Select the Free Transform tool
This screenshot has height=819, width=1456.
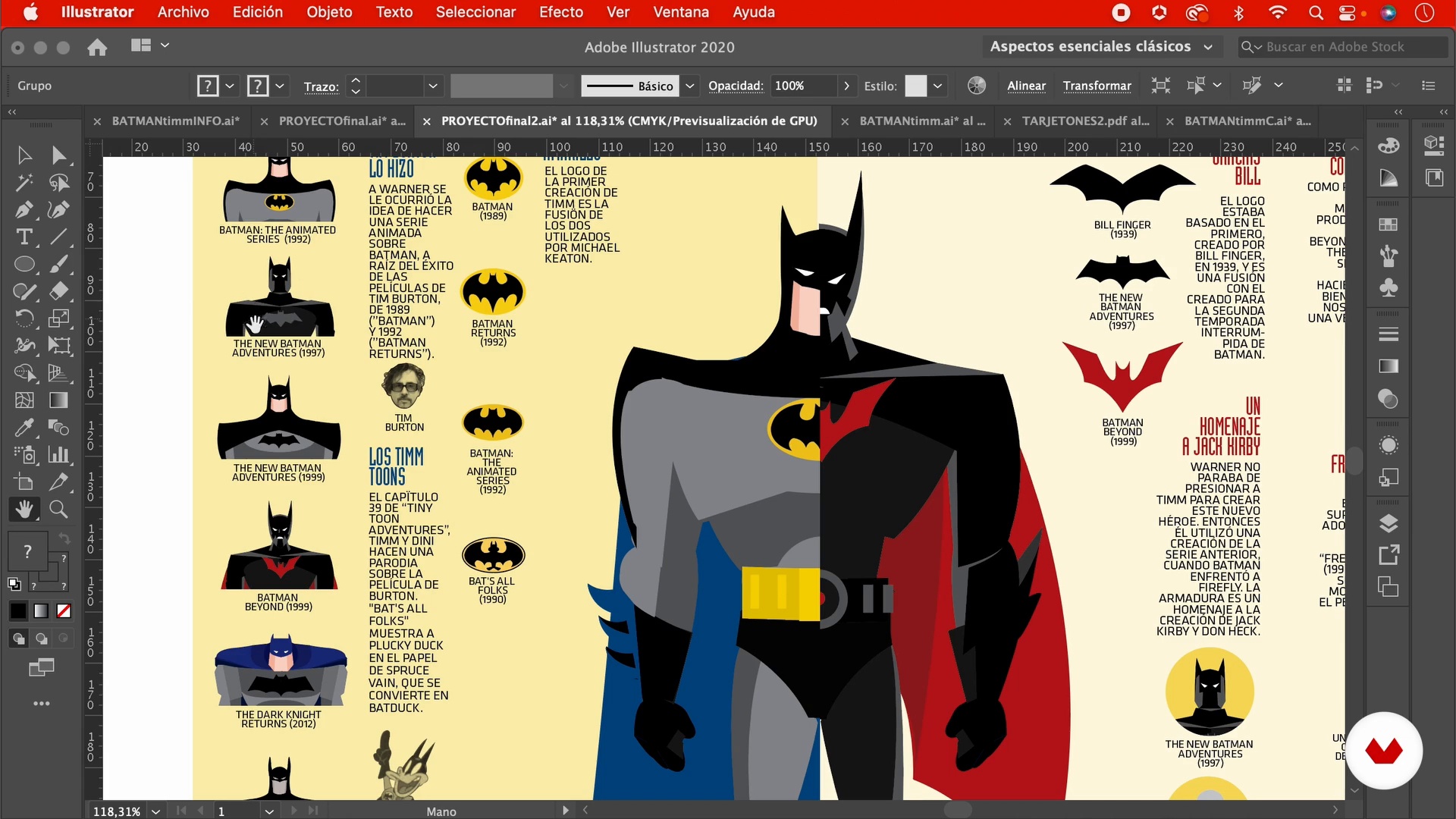[x=59, y=346]
